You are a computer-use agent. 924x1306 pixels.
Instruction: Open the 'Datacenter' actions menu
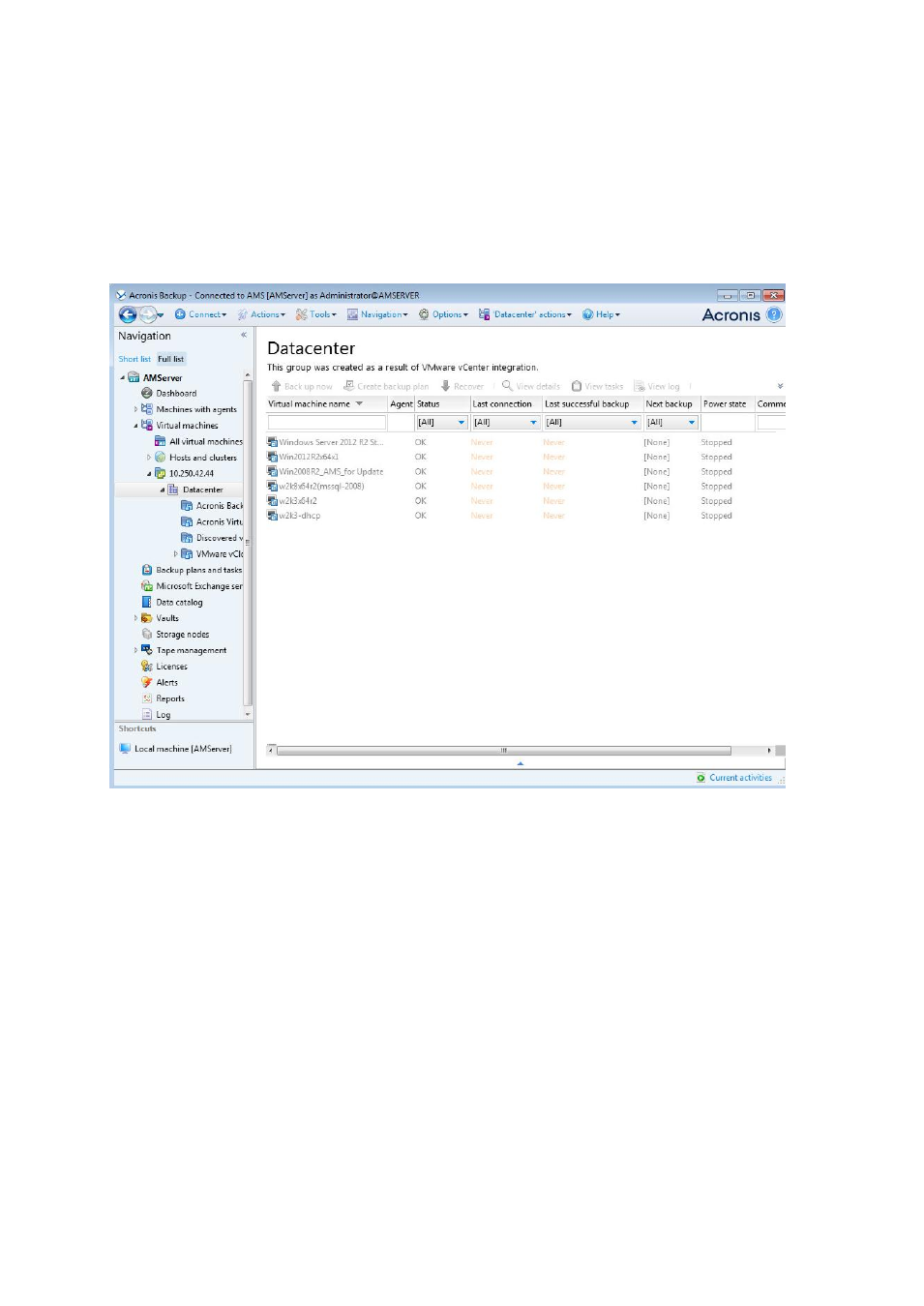(525, 314)
